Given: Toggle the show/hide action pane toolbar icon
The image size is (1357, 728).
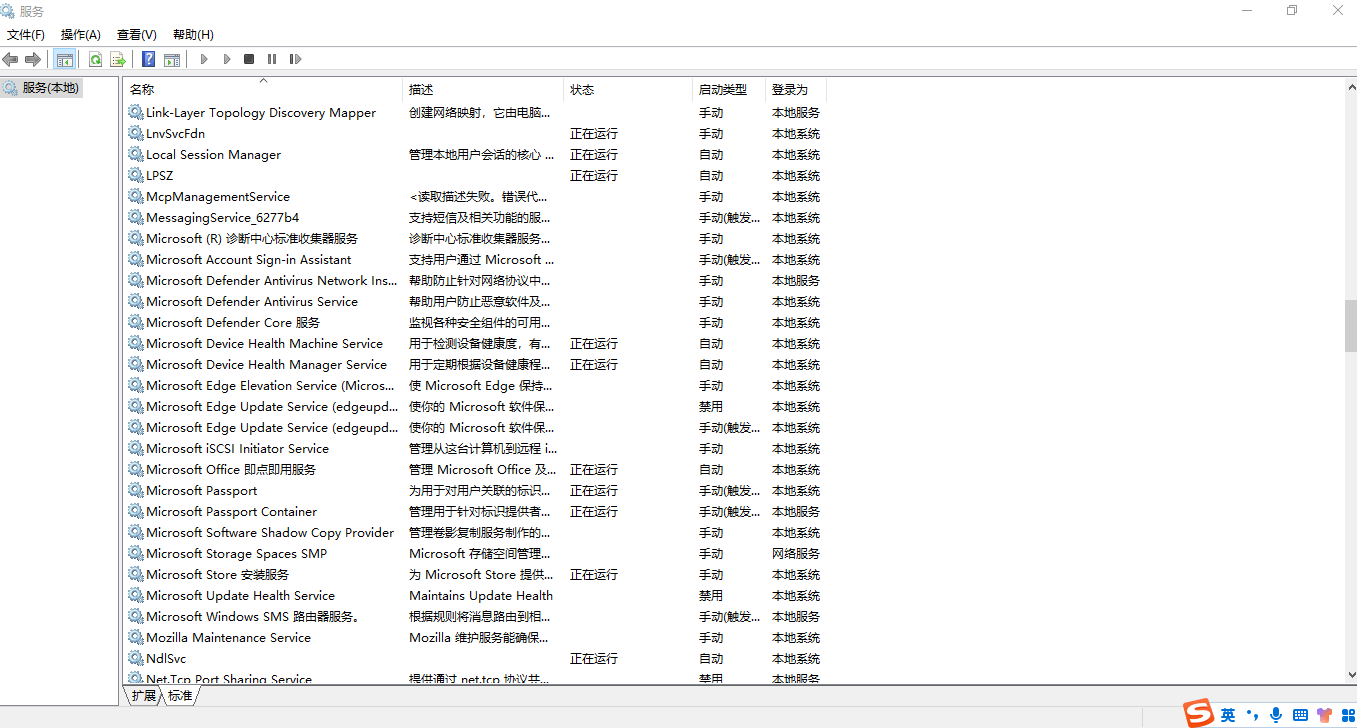Looking at the screenshot, I should (x=172, y=59).
